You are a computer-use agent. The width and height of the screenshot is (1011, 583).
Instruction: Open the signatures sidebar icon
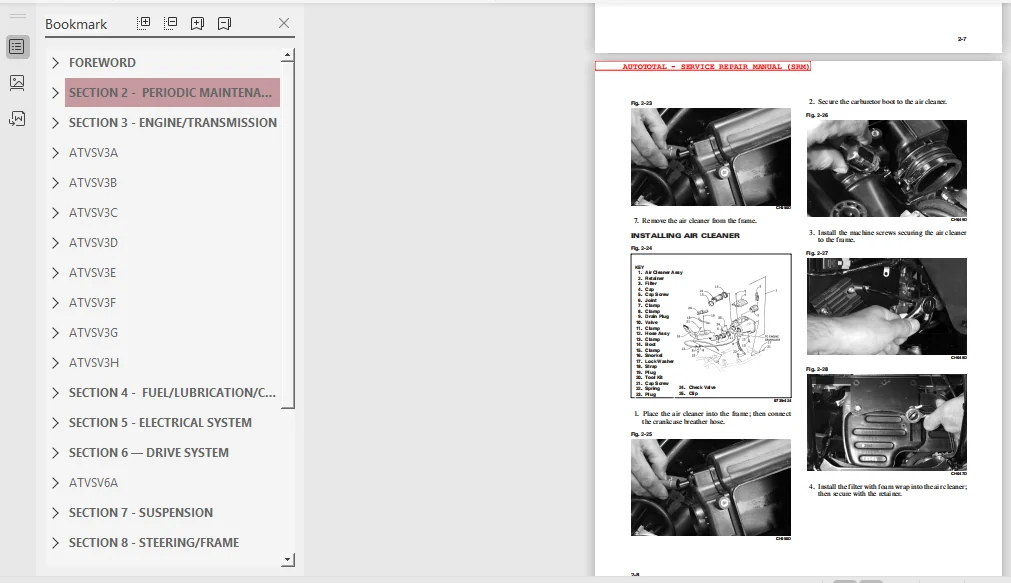click(17, 119)
